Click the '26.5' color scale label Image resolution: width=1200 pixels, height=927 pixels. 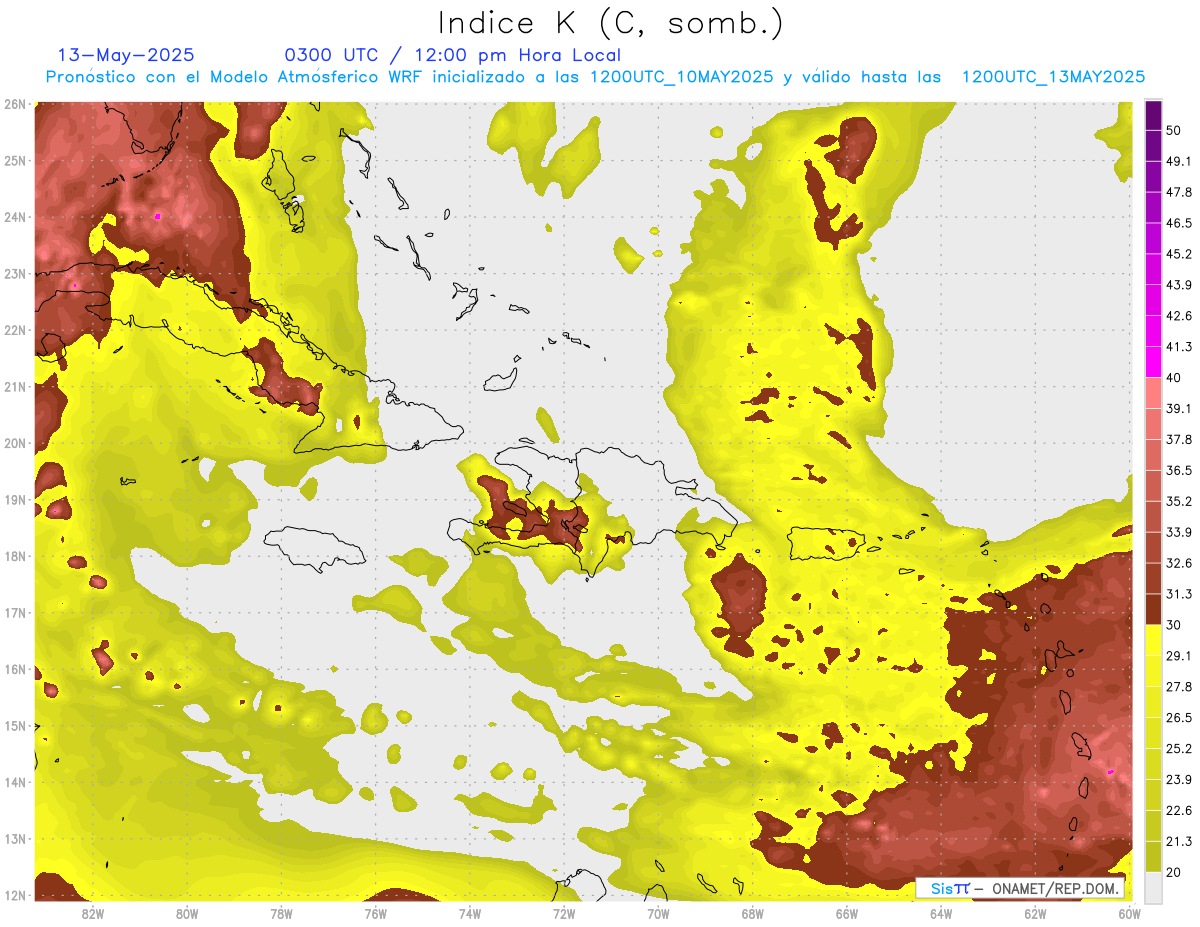point(1179,717)
